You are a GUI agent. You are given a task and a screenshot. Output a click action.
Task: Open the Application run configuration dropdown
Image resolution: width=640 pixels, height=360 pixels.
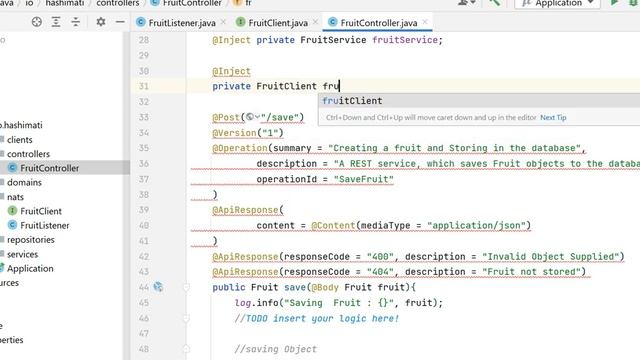(x=558, y=3)
